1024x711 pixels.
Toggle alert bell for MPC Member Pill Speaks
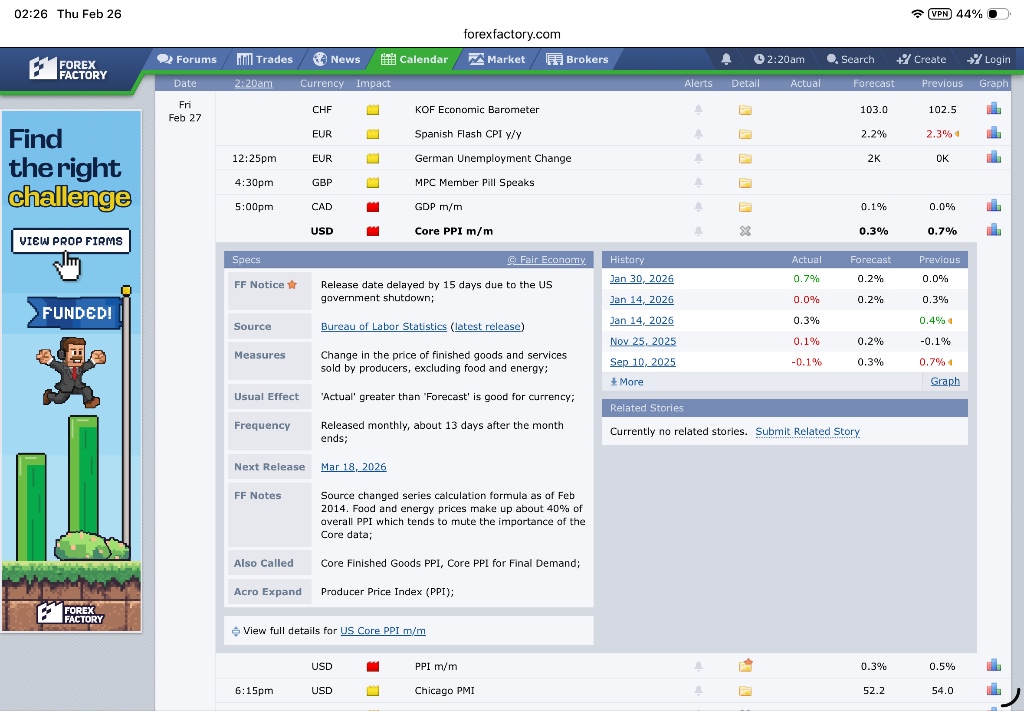[698, 183]
